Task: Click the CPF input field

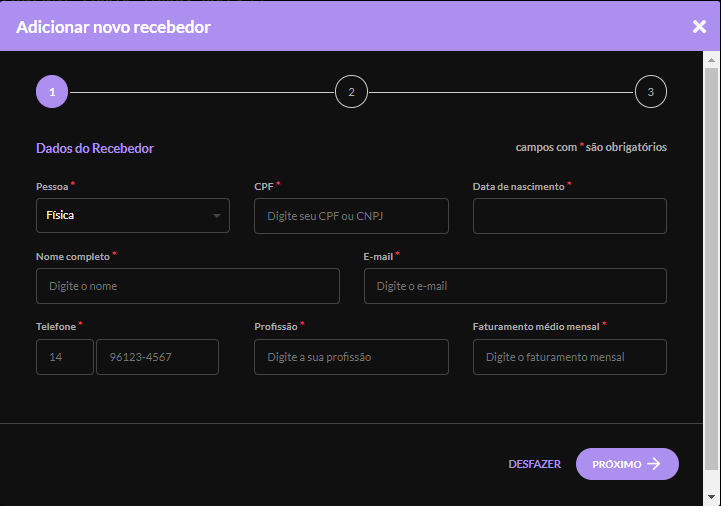Action: [x=351, y=216]
